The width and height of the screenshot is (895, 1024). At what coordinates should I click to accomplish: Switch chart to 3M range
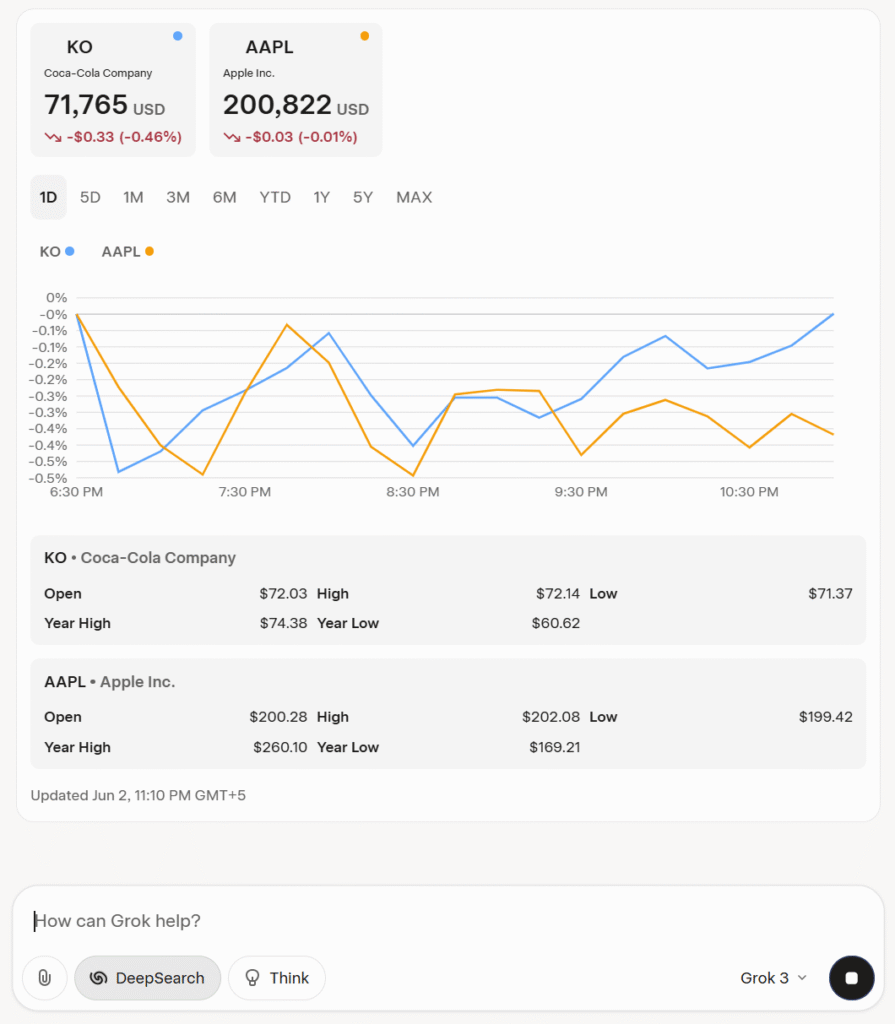[178, 197]
